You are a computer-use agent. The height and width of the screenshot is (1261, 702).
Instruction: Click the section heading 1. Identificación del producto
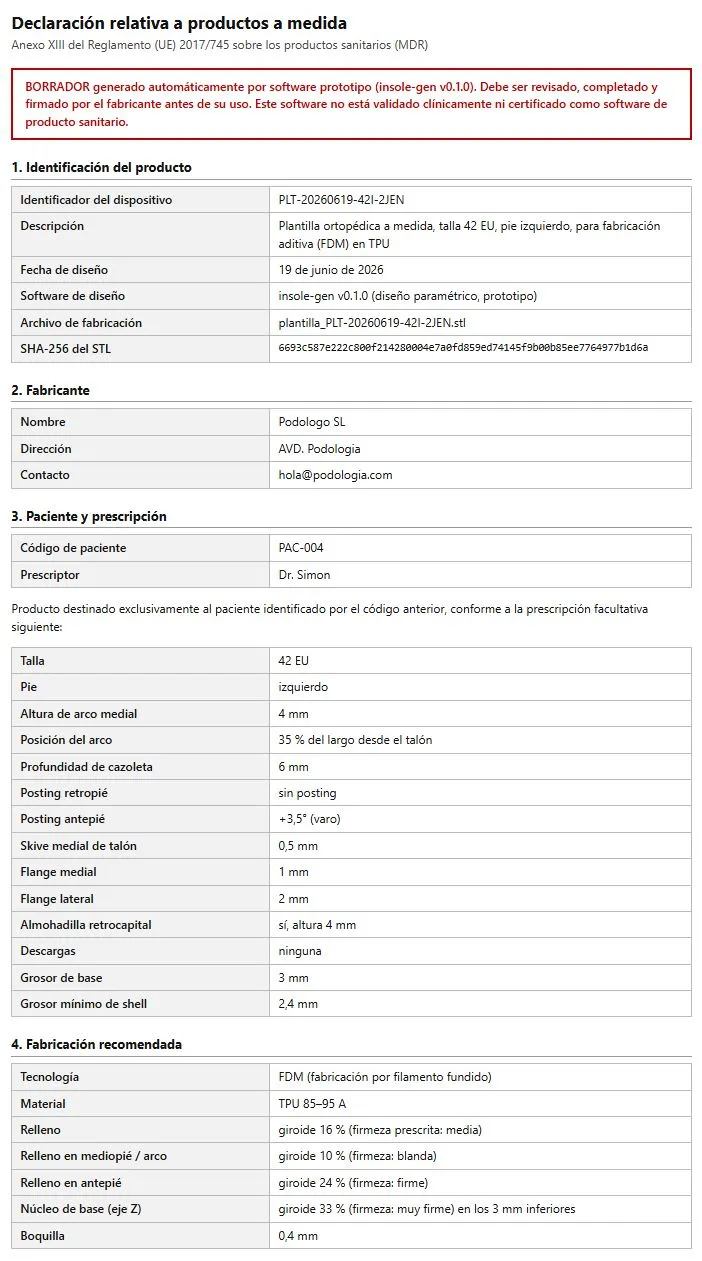pos(101,167)
